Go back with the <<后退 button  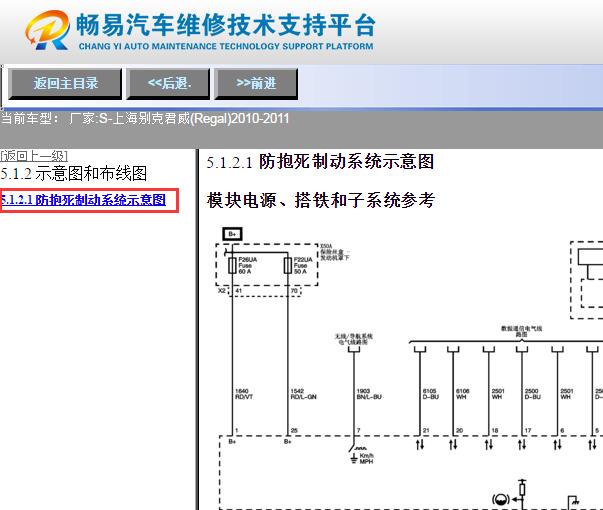click(168, 83)
